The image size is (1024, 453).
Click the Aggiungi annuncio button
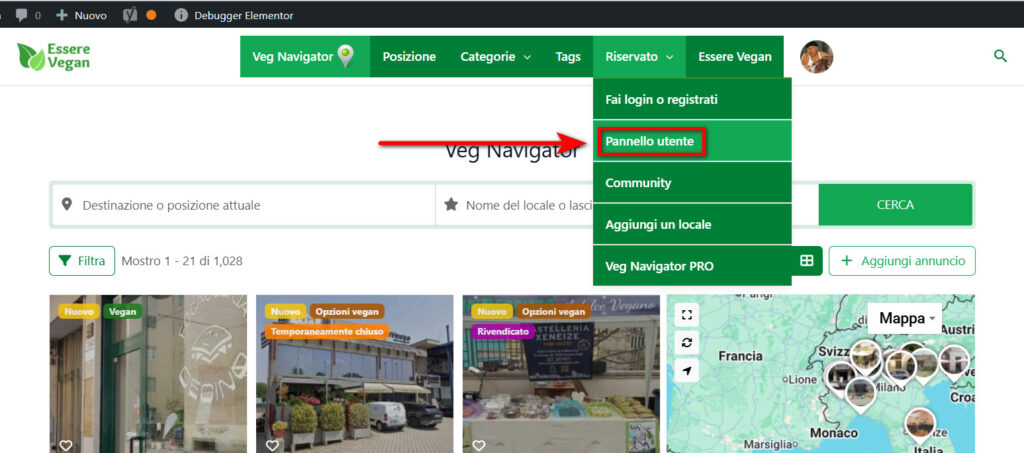pyautogui.click(x=902, y=261)
